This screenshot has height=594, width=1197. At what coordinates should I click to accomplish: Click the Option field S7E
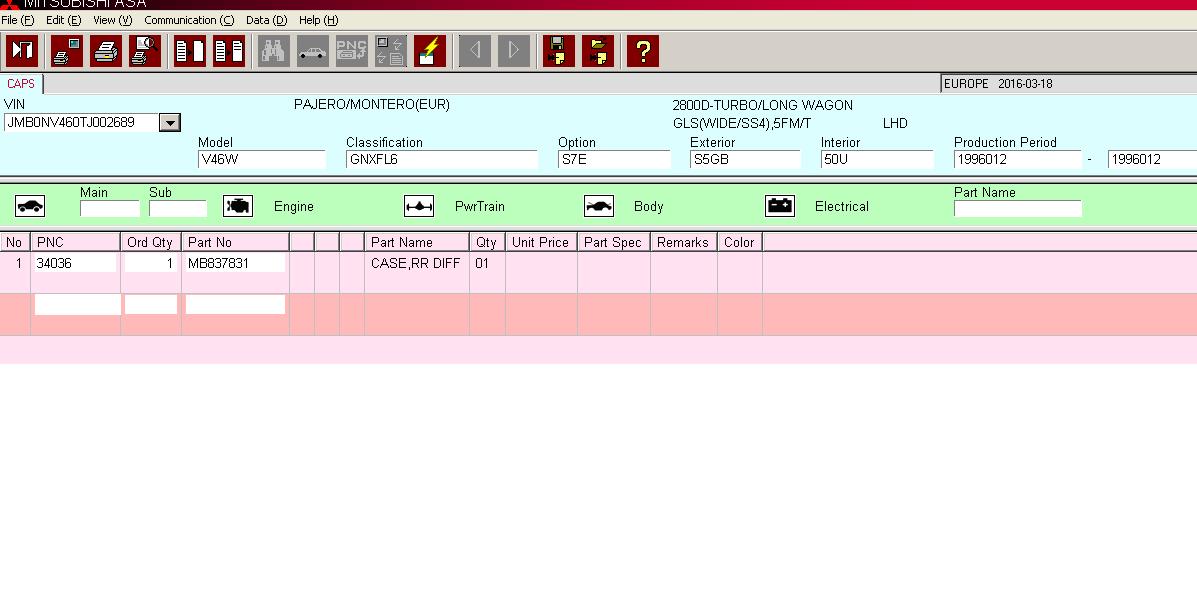tap(615, 160)
